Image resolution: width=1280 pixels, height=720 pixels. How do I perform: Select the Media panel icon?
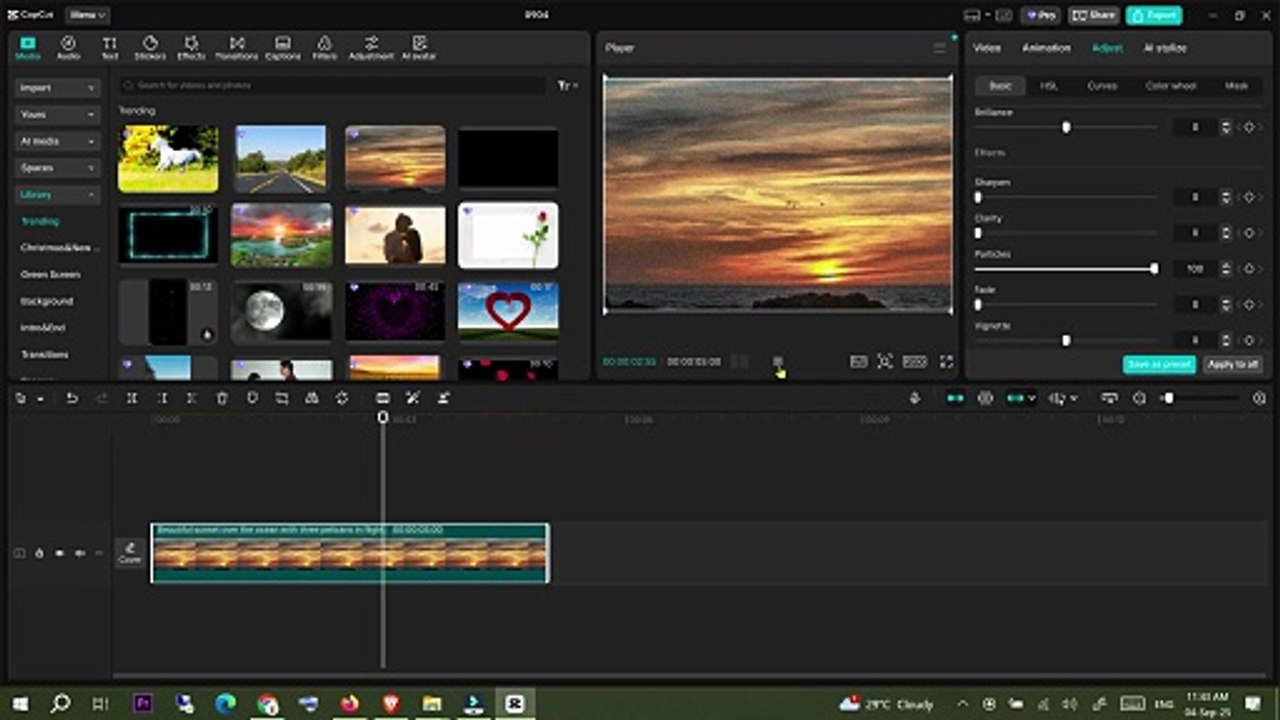(x=28, y=48)
